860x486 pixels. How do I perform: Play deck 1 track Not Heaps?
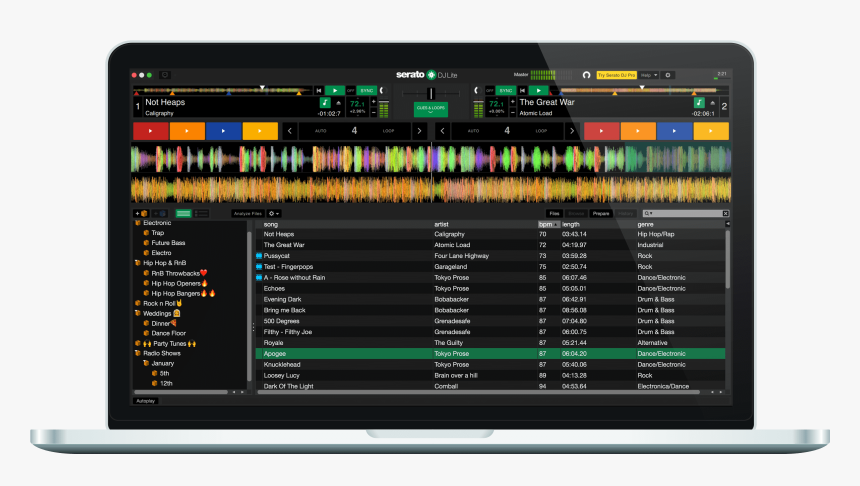click(335, 91)
